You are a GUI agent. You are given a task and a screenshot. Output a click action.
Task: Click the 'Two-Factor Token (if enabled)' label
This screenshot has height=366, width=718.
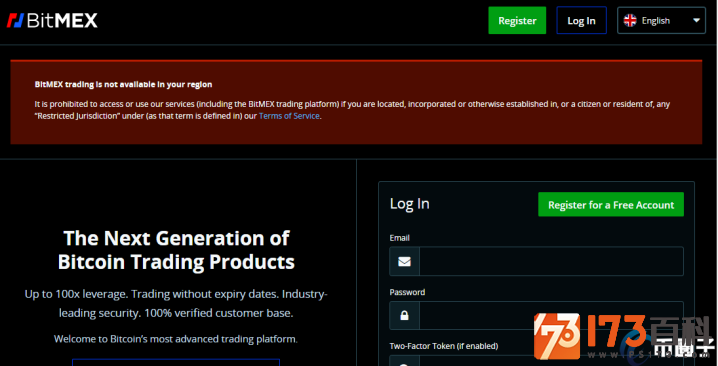(x=444, y=346)
